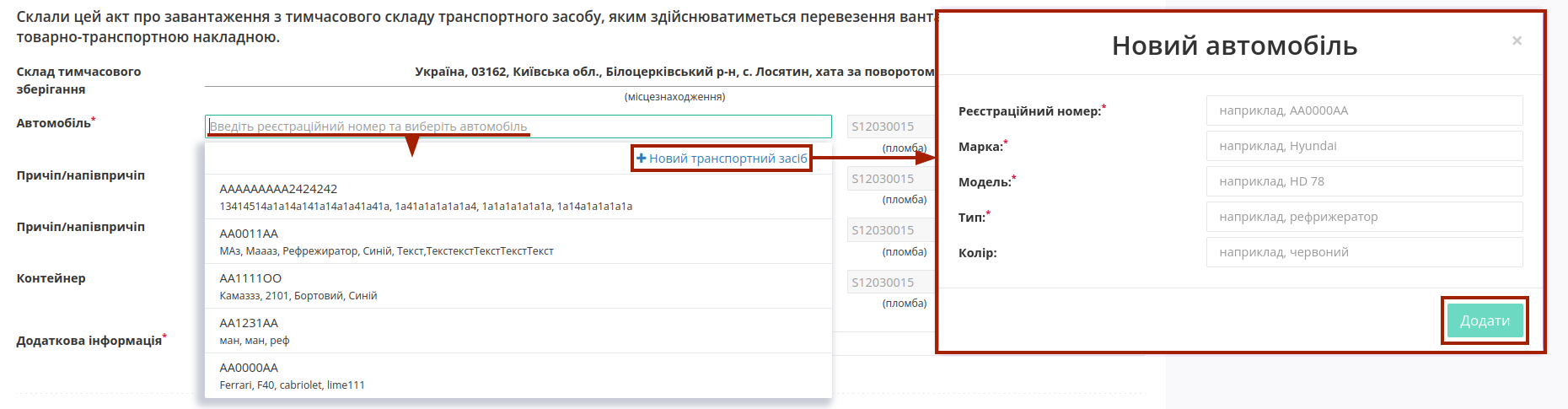The width and height of the screenshot is (1568, 409).
Task: Click the plus icon for new vehicle
Action: click(x=641, y=159)
